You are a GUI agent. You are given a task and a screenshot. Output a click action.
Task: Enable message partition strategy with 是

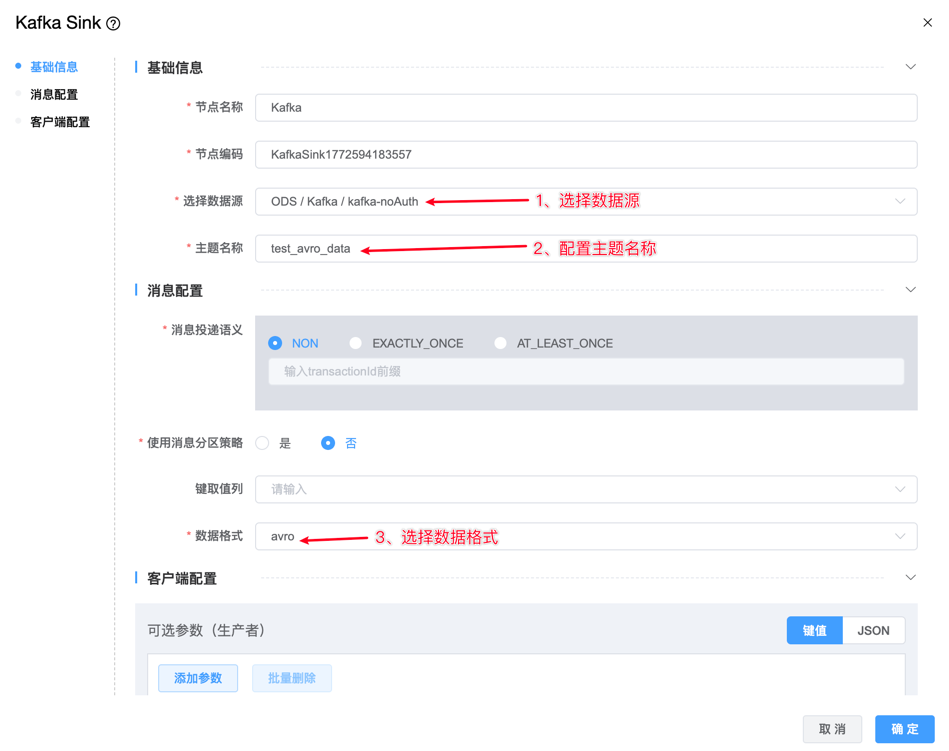tap(263, 443)
